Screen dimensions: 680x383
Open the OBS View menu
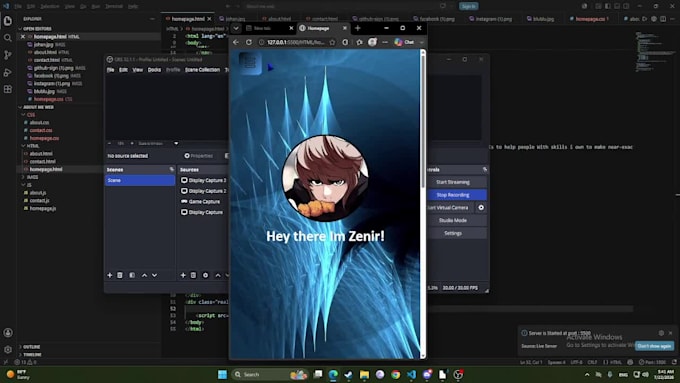137,69
